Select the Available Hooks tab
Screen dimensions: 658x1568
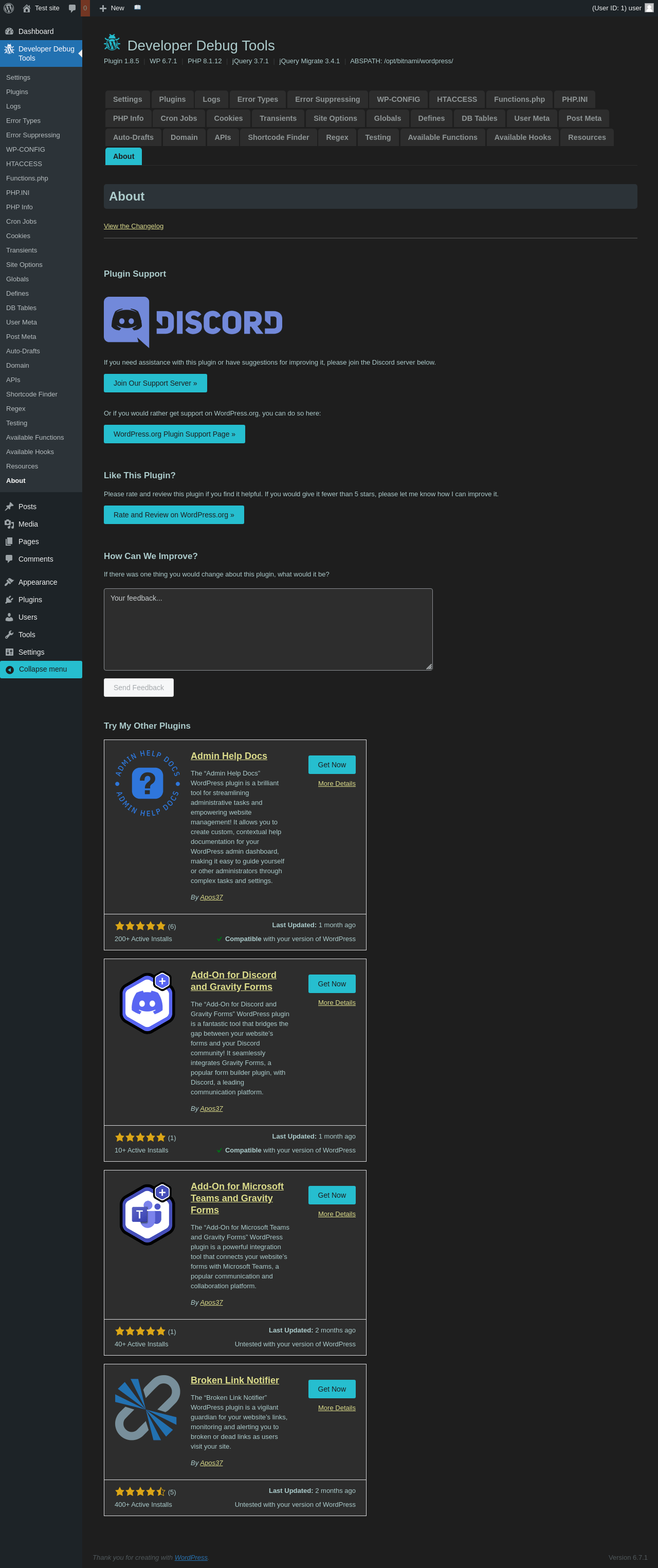[522, 137]
